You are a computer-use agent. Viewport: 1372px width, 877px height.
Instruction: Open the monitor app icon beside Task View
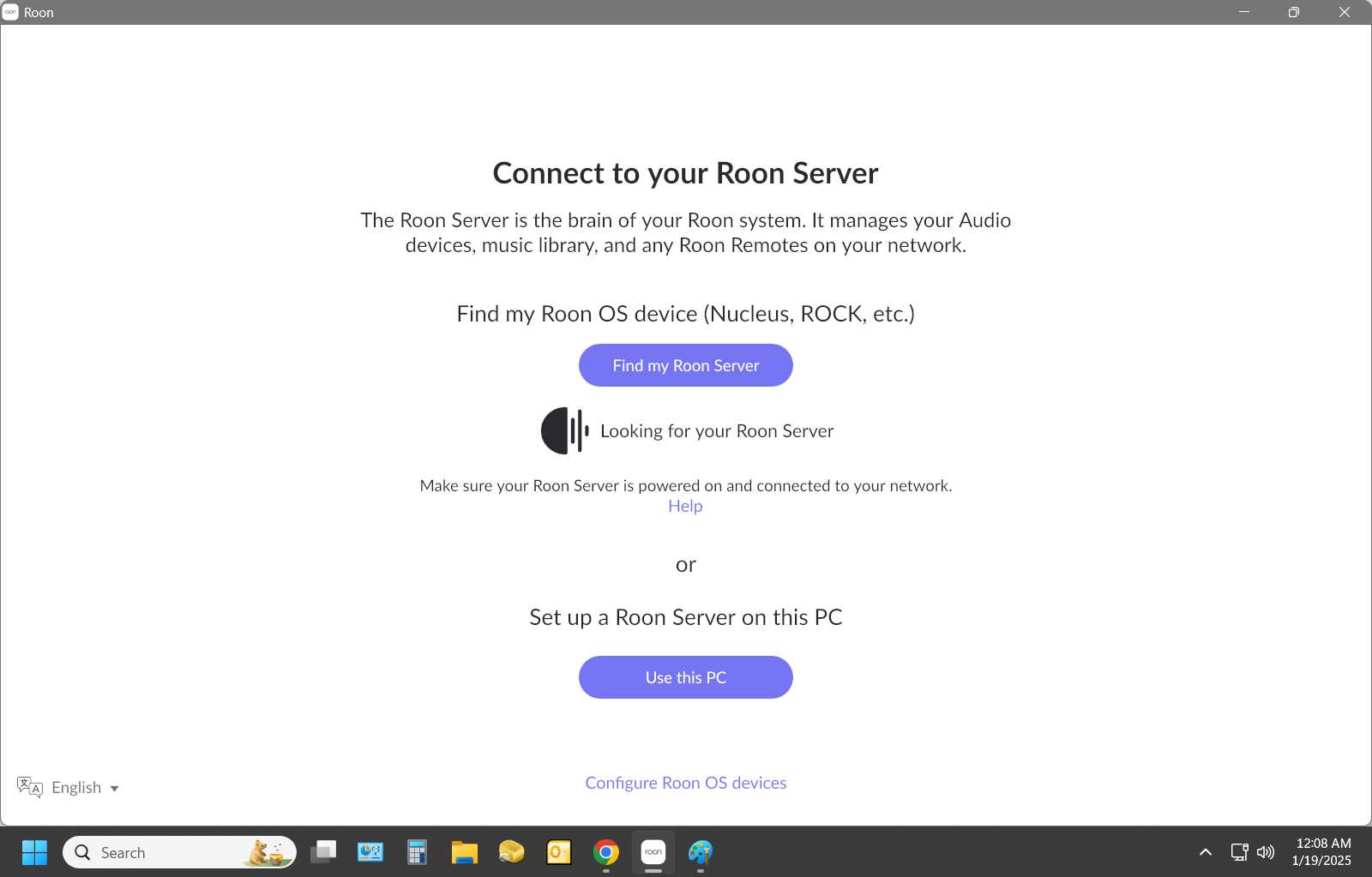pyautogui.click(x=370, y=852)
